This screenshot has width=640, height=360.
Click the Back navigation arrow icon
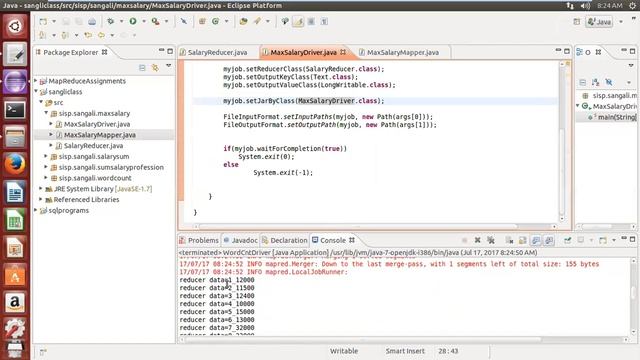[101, 36]
